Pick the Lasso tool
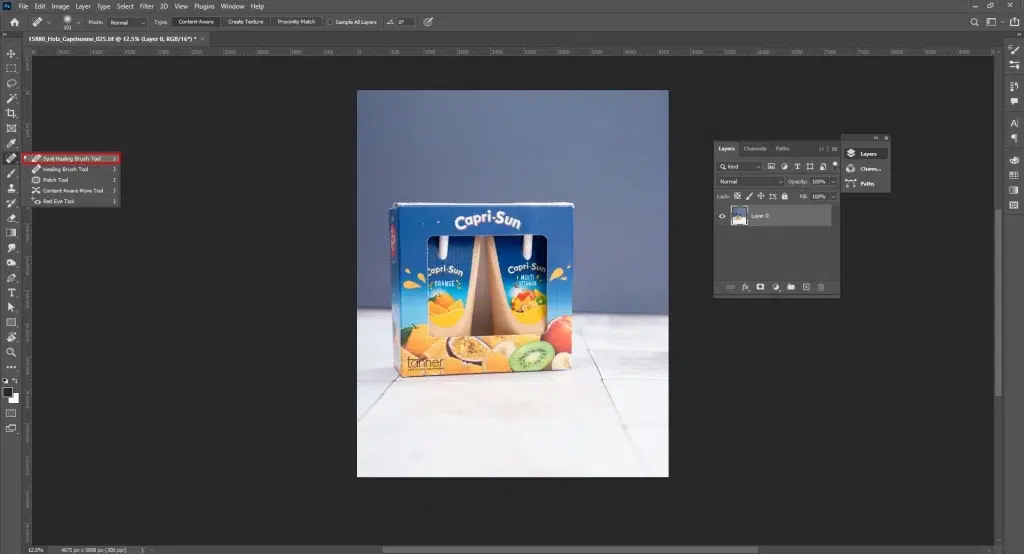 pos(12,84)
